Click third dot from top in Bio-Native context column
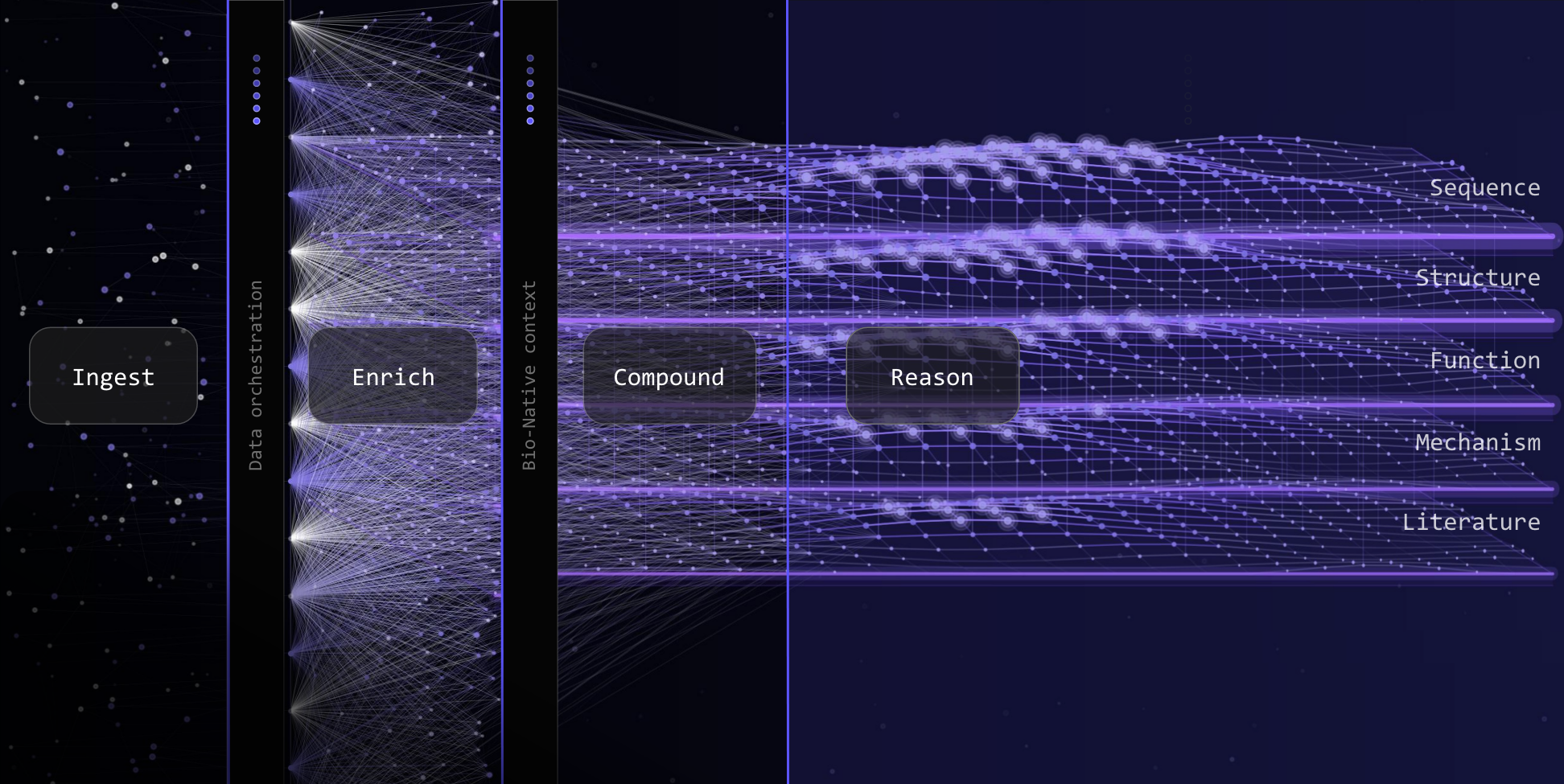Screen dimensions: 1564x784 tap(530, 83)
